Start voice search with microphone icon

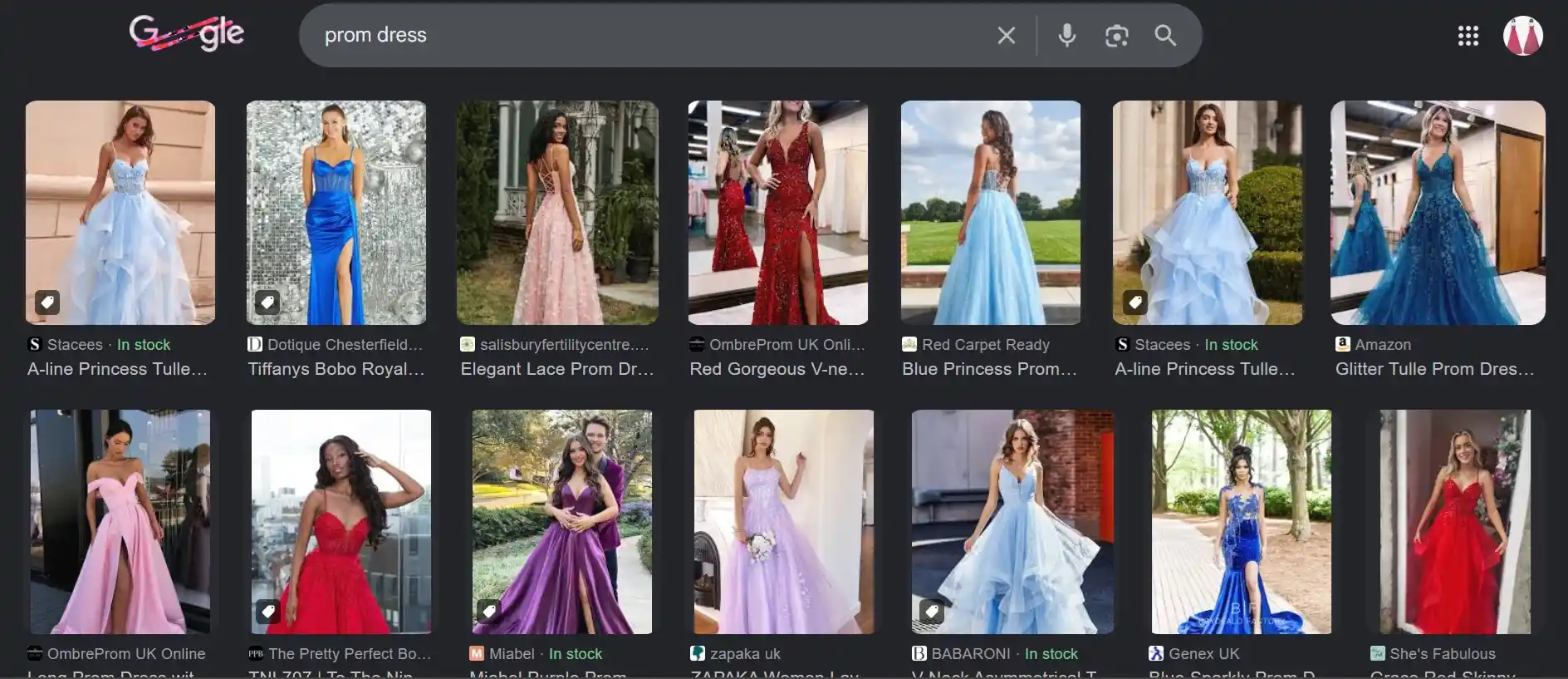point(1066,35)
